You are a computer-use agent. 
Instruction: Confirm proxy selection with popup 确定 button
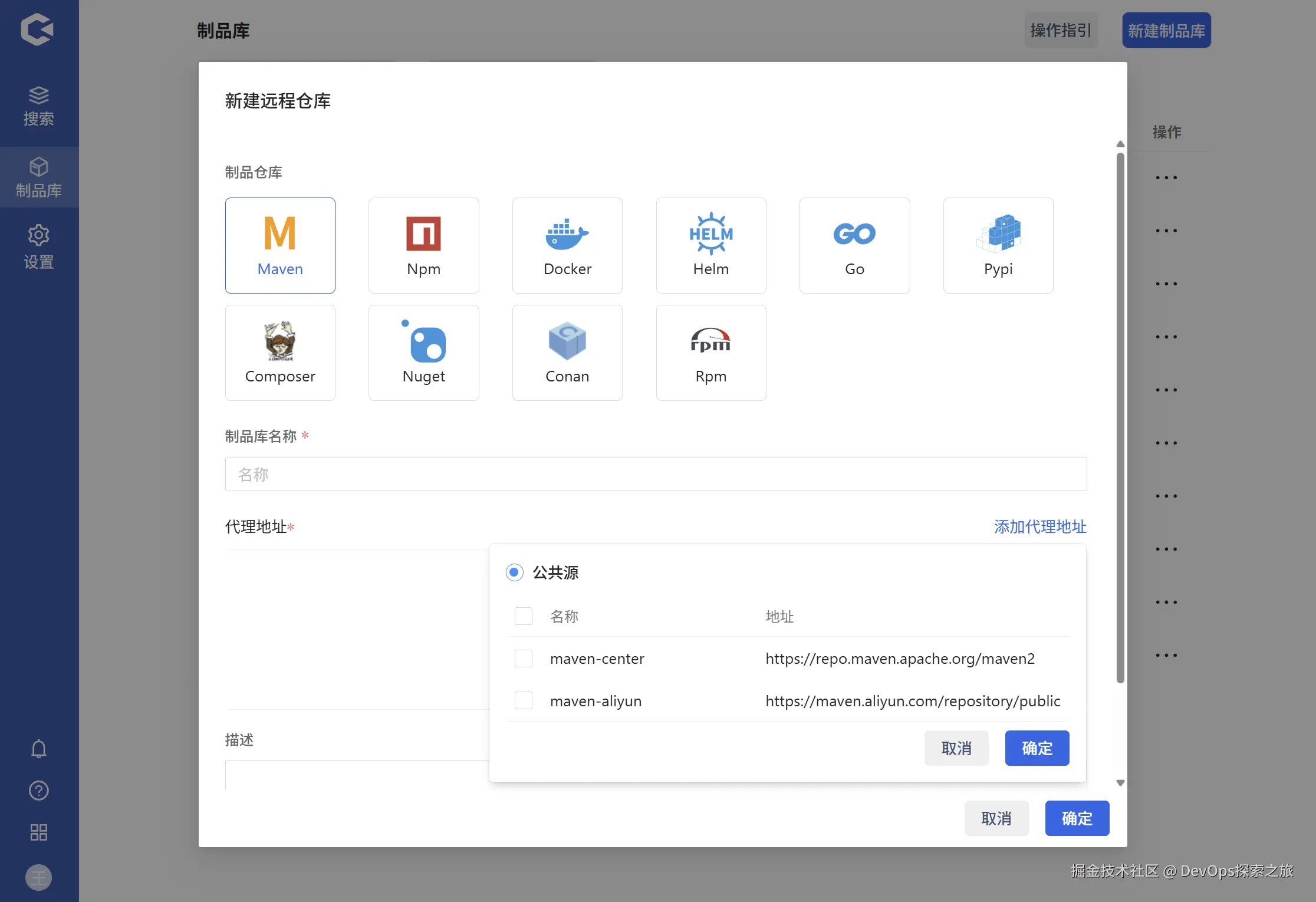[x=1037, y=748]
